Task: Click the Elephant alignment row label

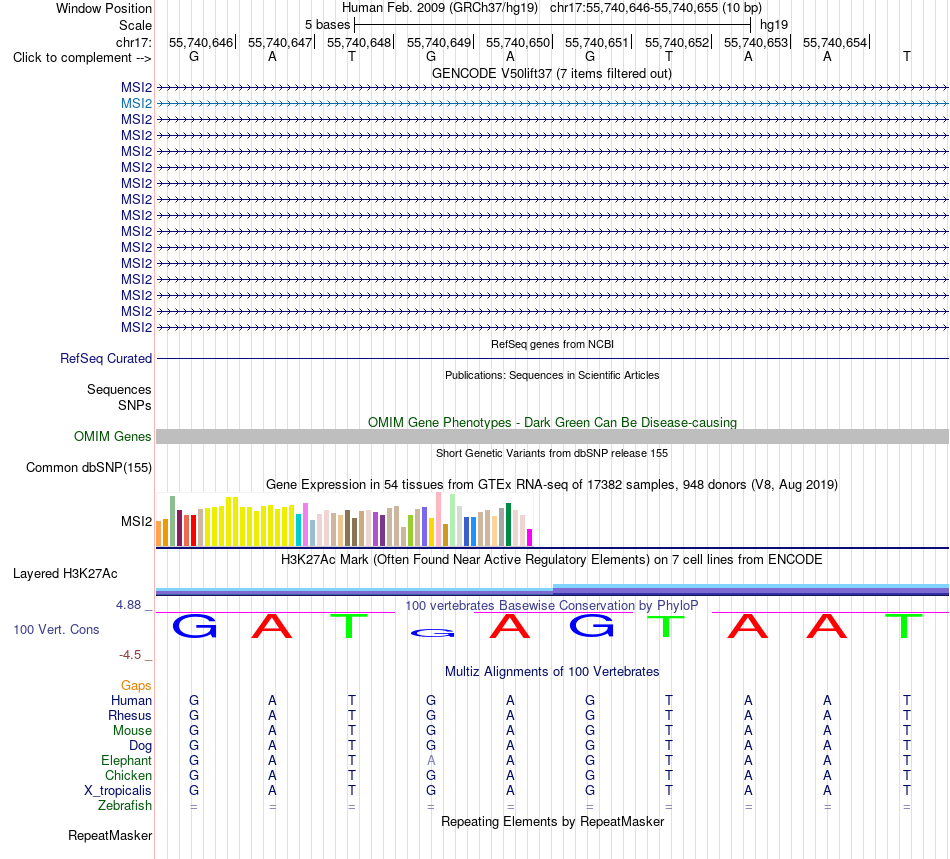Action: (x=126, y=760)
